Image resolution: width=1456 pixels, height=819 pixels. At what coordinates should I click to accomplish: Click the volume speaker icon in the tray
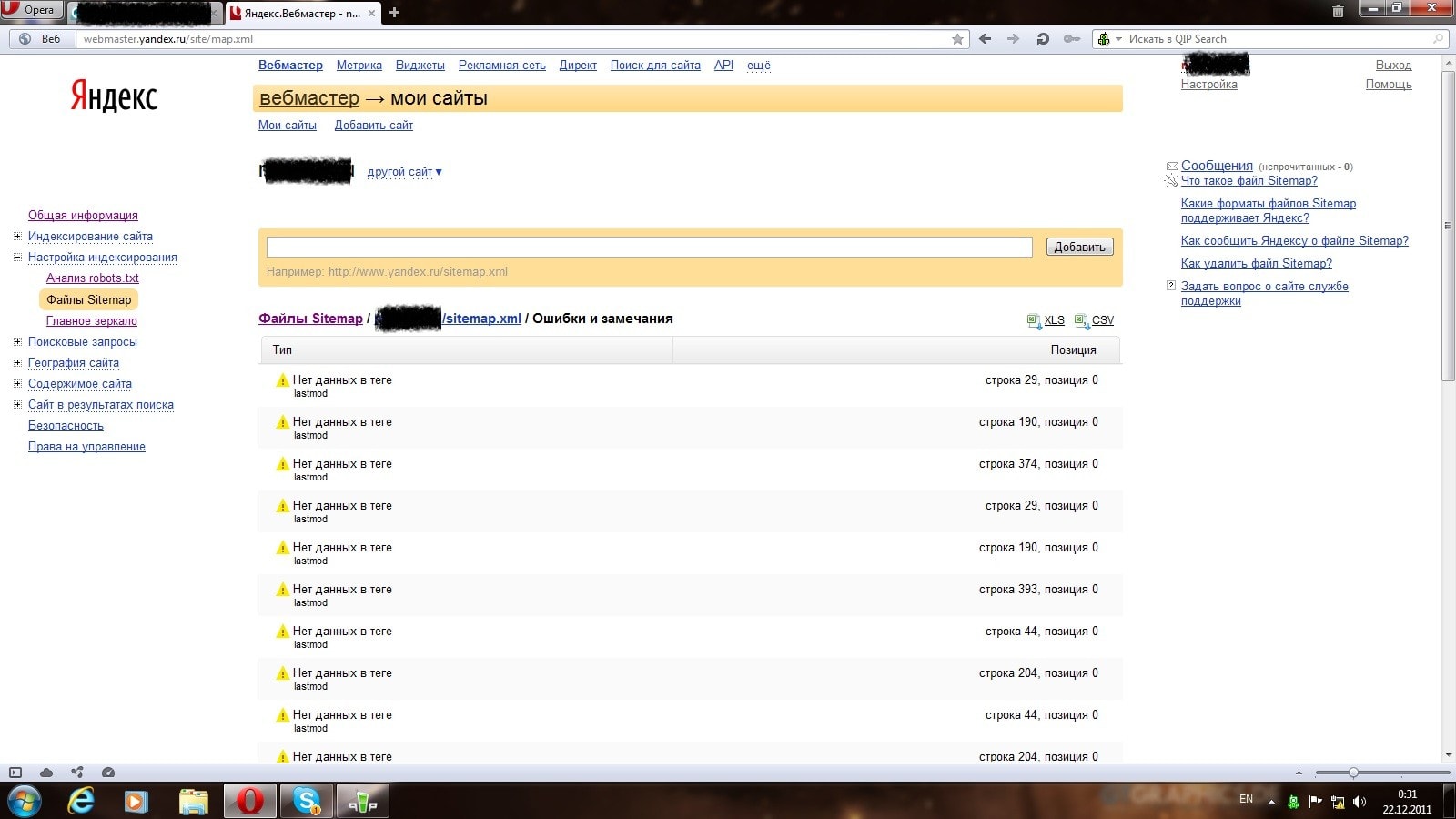pyautogui.click(x=1360, y=802)
